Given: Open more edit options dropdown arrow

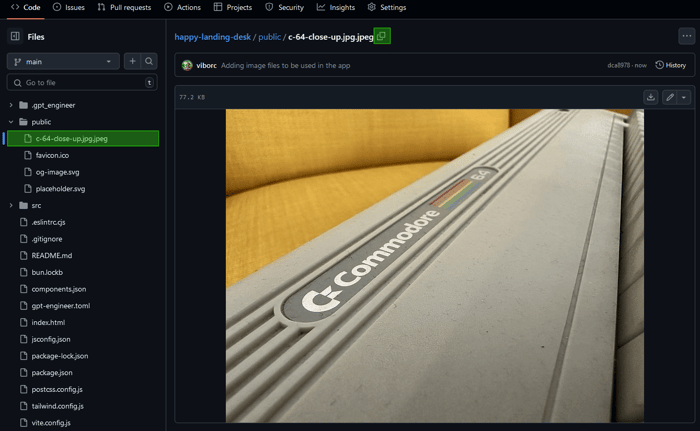Looking at the screenshot, I should pyautogui.click(x=684, y=97).
